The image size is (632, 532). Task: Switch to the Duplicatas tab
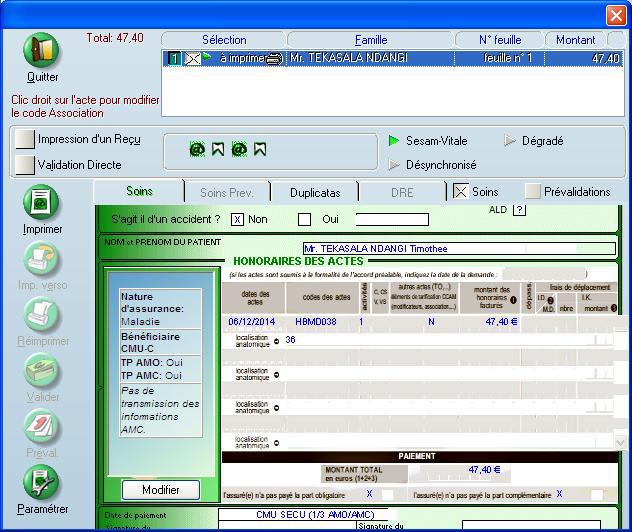pos(315,192)
